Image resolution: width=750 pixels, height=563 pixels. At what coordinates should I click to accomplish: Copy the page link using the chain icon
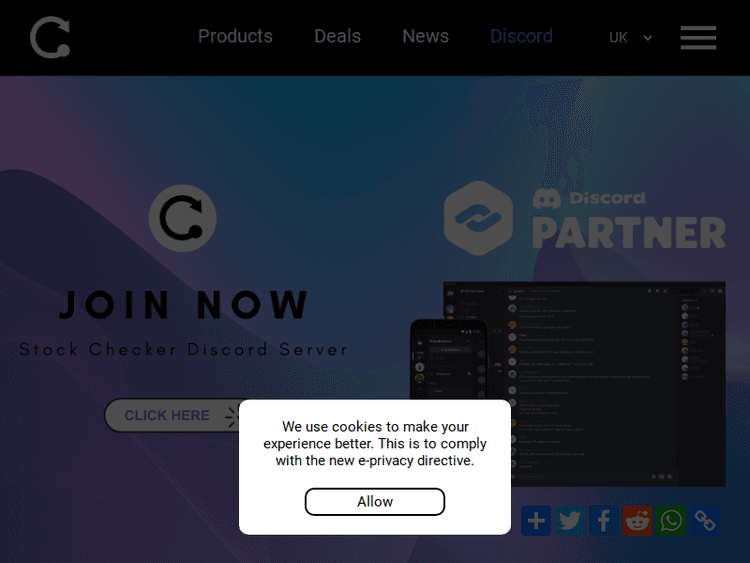tap(705, 520)
